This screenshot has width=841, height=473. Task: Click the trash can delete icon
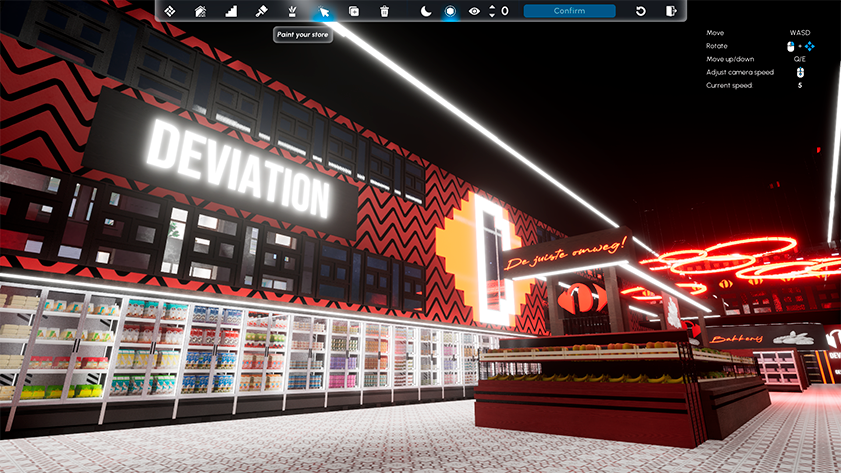click(384, 11)
